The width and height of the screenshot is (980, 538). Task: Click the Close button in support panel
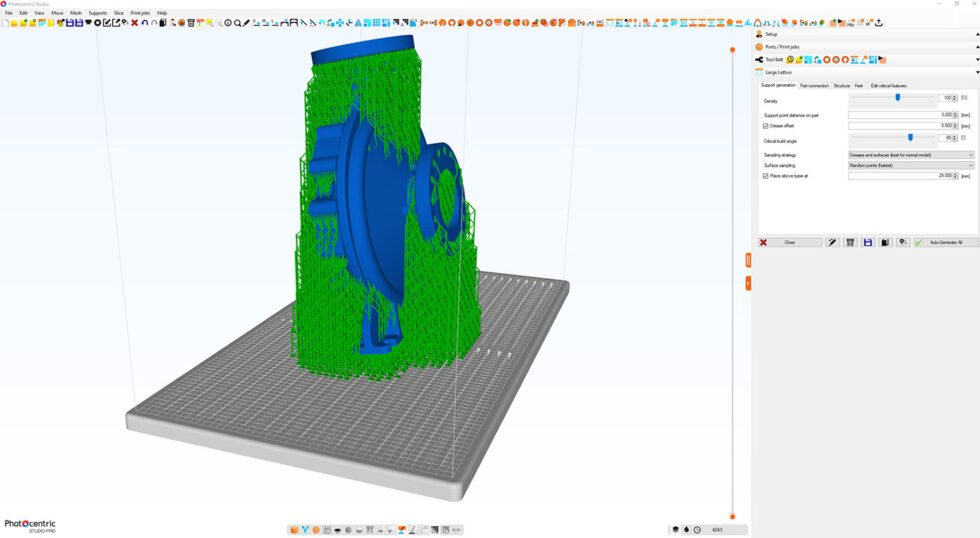[x=790, y=242]
